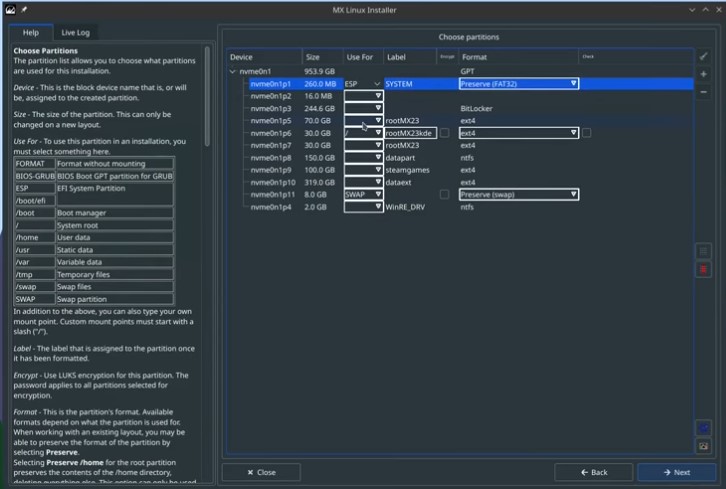Open Use For dropdown for datapart row

(x=363, y=157)
